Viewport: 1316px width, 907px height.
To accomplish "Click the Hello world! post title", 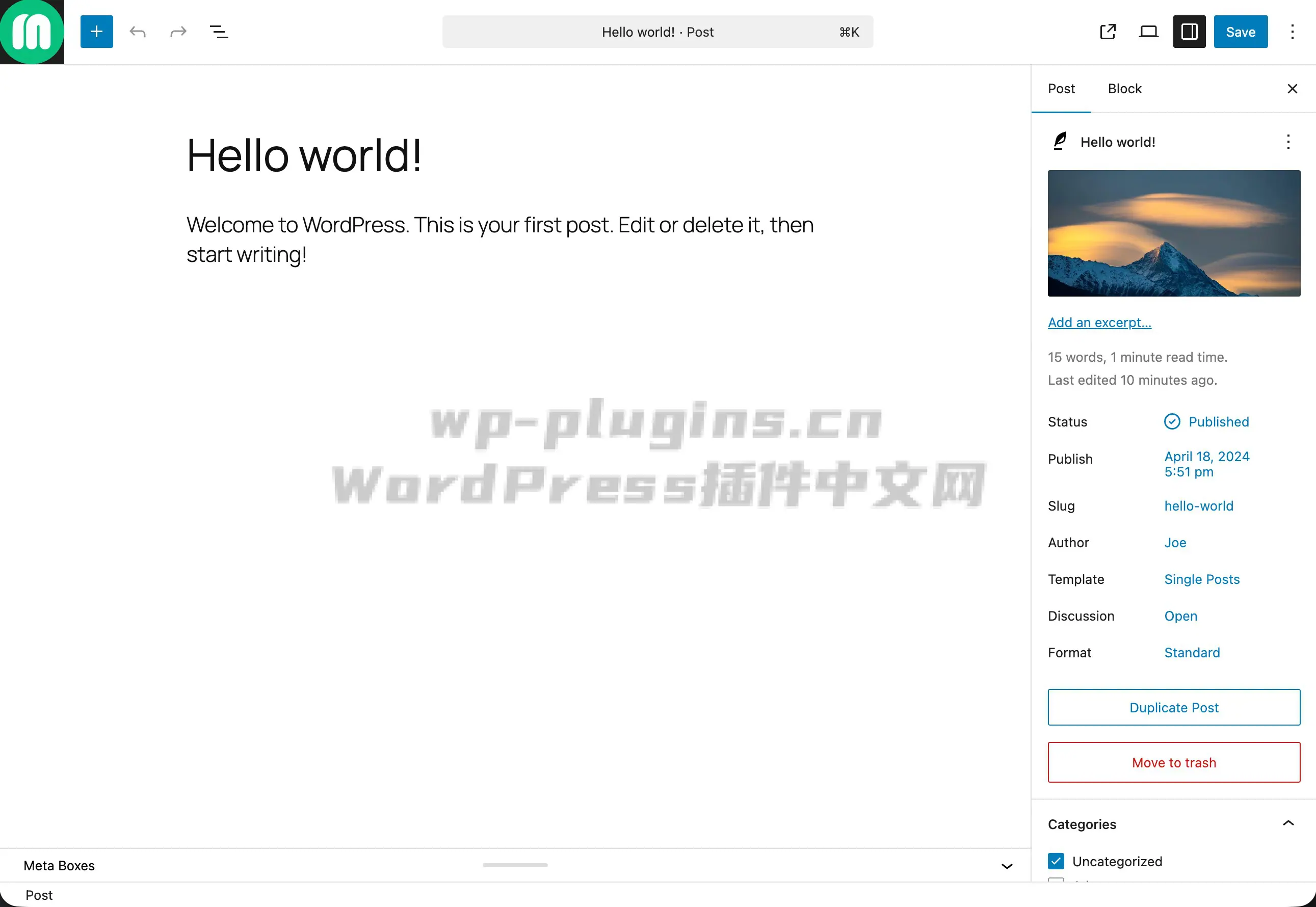I will pyautogui.click(x=304, y=156).
